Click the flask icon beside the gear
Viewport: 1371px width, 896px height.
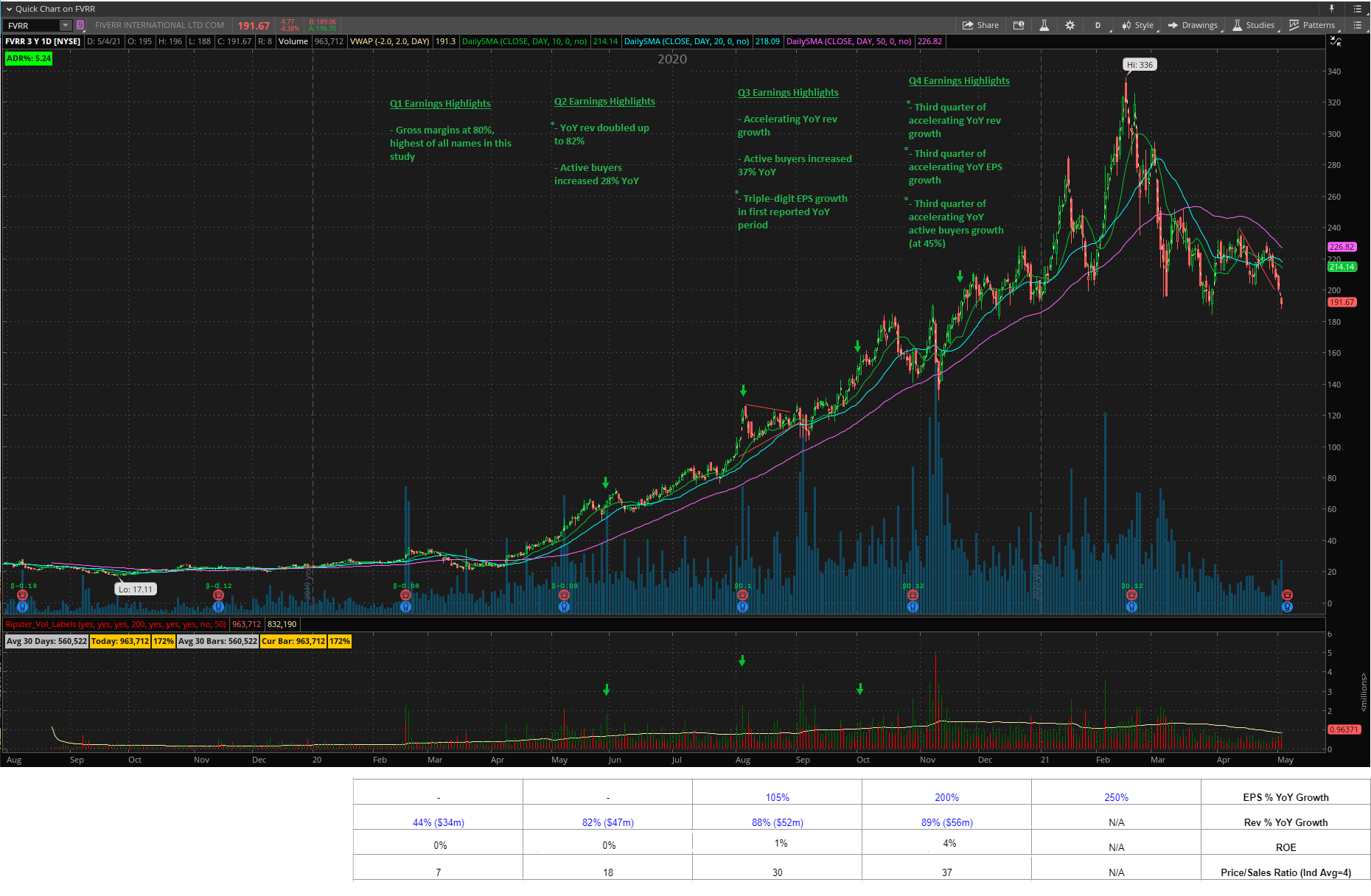(1044, 25)
